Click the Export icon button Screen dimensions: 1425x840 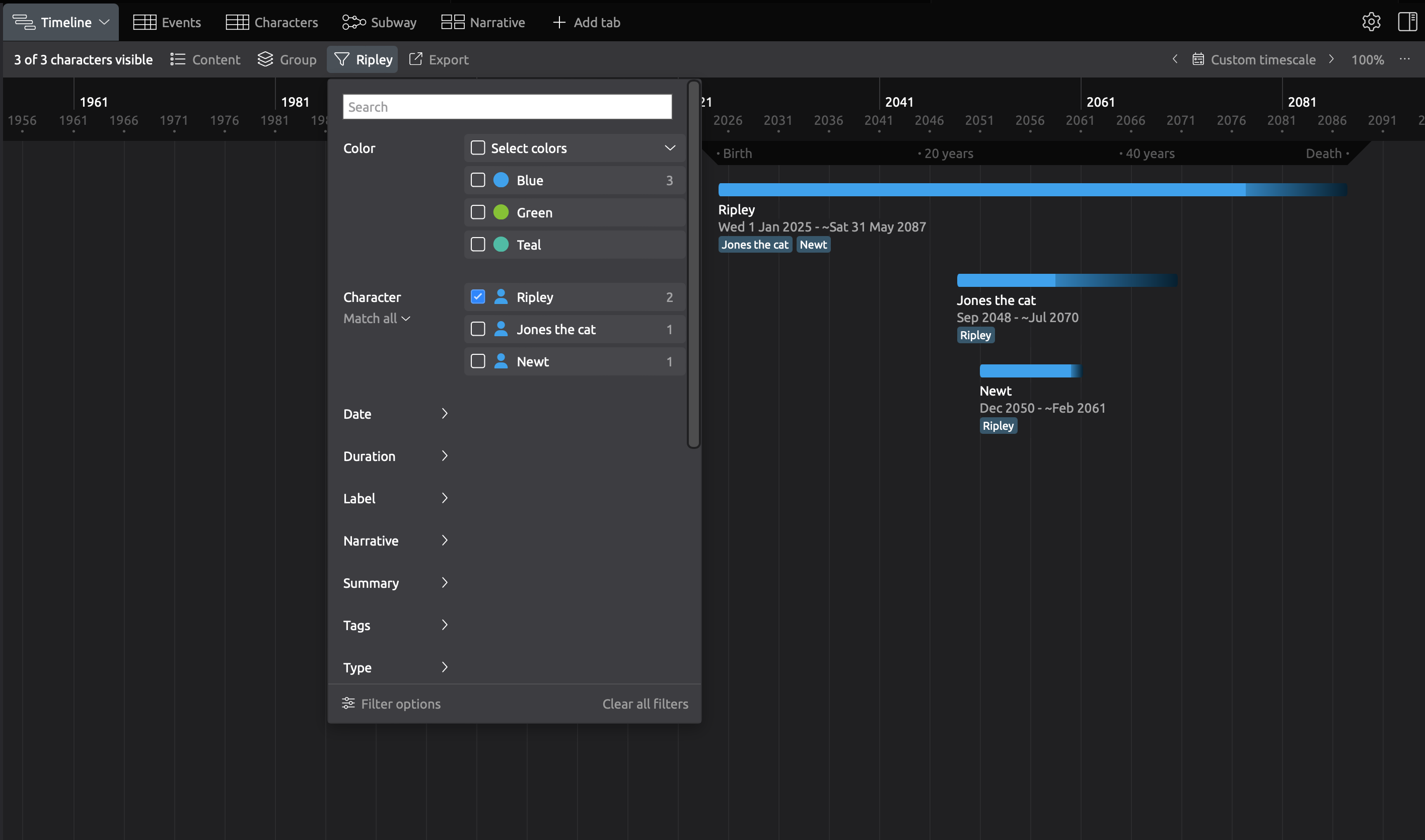click(415, 59)
